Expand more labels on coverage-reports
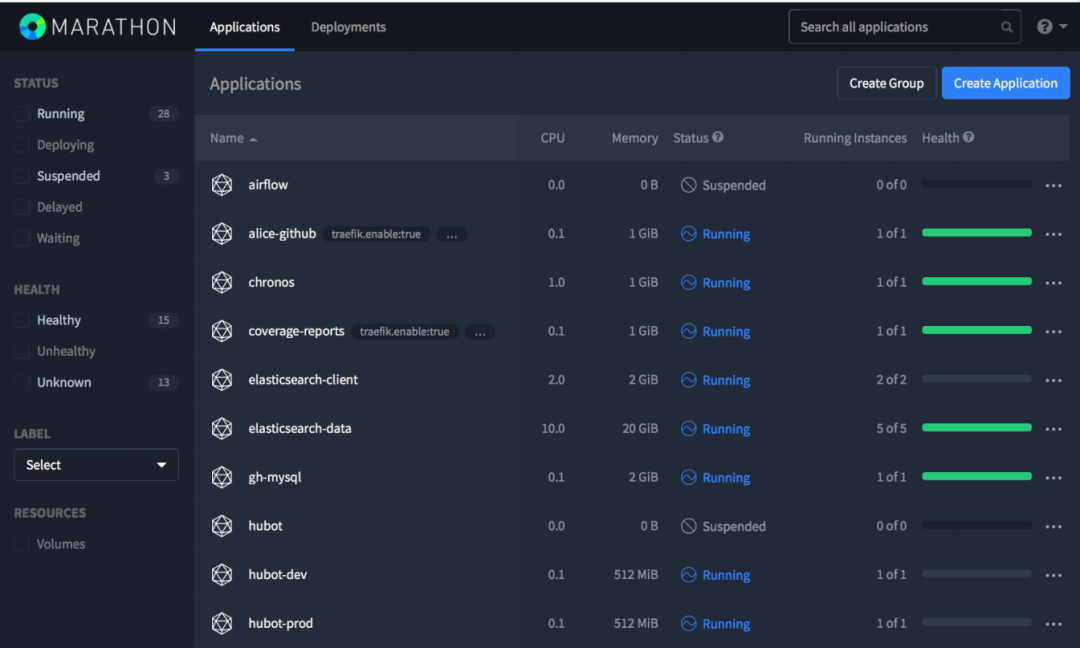 480,332
